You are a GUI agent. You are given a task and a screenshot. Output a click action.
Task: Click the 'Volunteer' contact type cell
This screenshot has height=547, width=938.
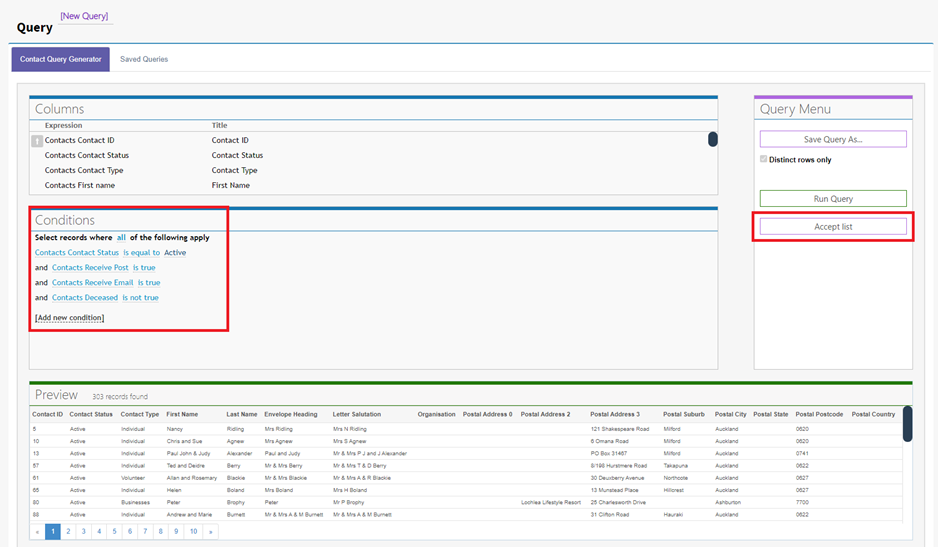click(133, 478)
